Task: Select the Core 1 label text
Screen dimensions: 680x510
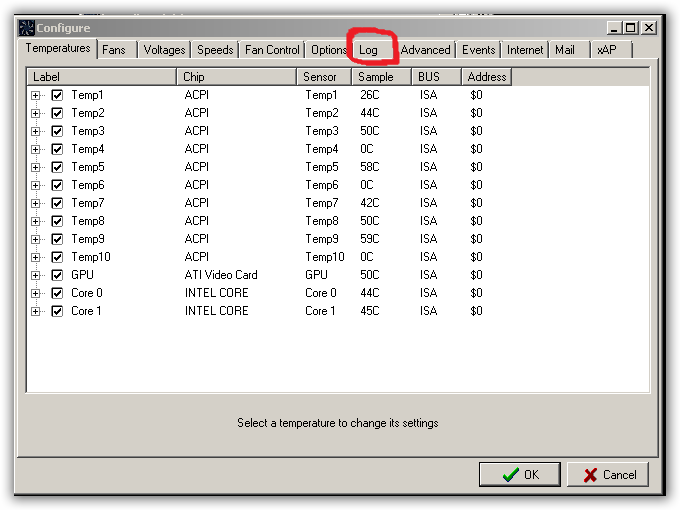Action: (x=86, y=311)
